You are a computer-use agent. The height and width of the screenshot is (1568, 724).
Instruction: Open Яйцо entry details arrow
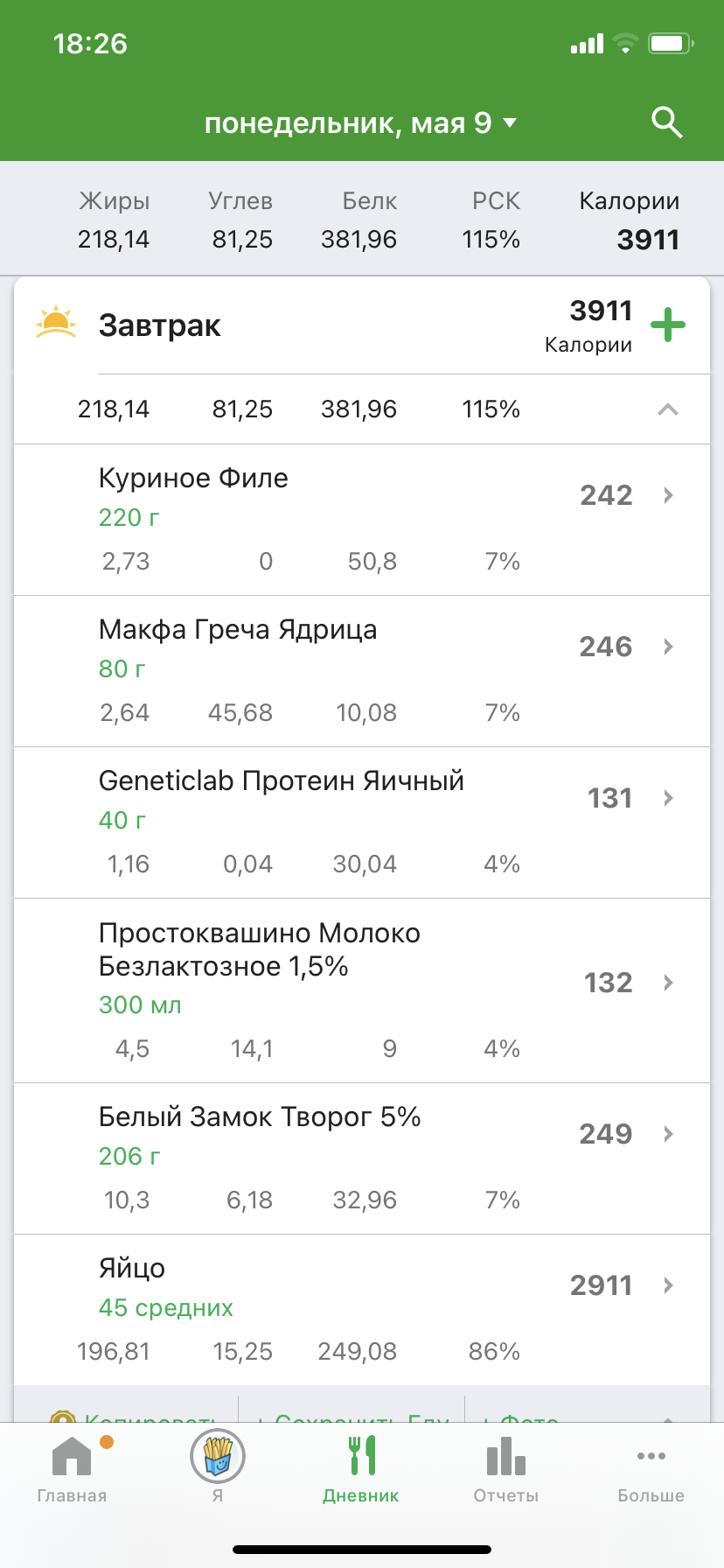pos(668,1285)
